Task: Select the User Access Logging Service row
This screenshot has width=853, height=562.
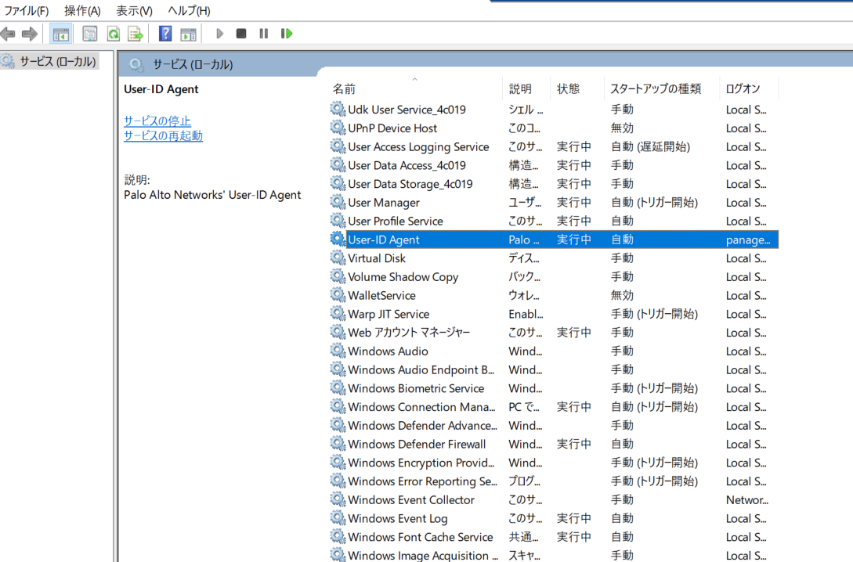Action: pyautogui.click(x=554, y=146)
